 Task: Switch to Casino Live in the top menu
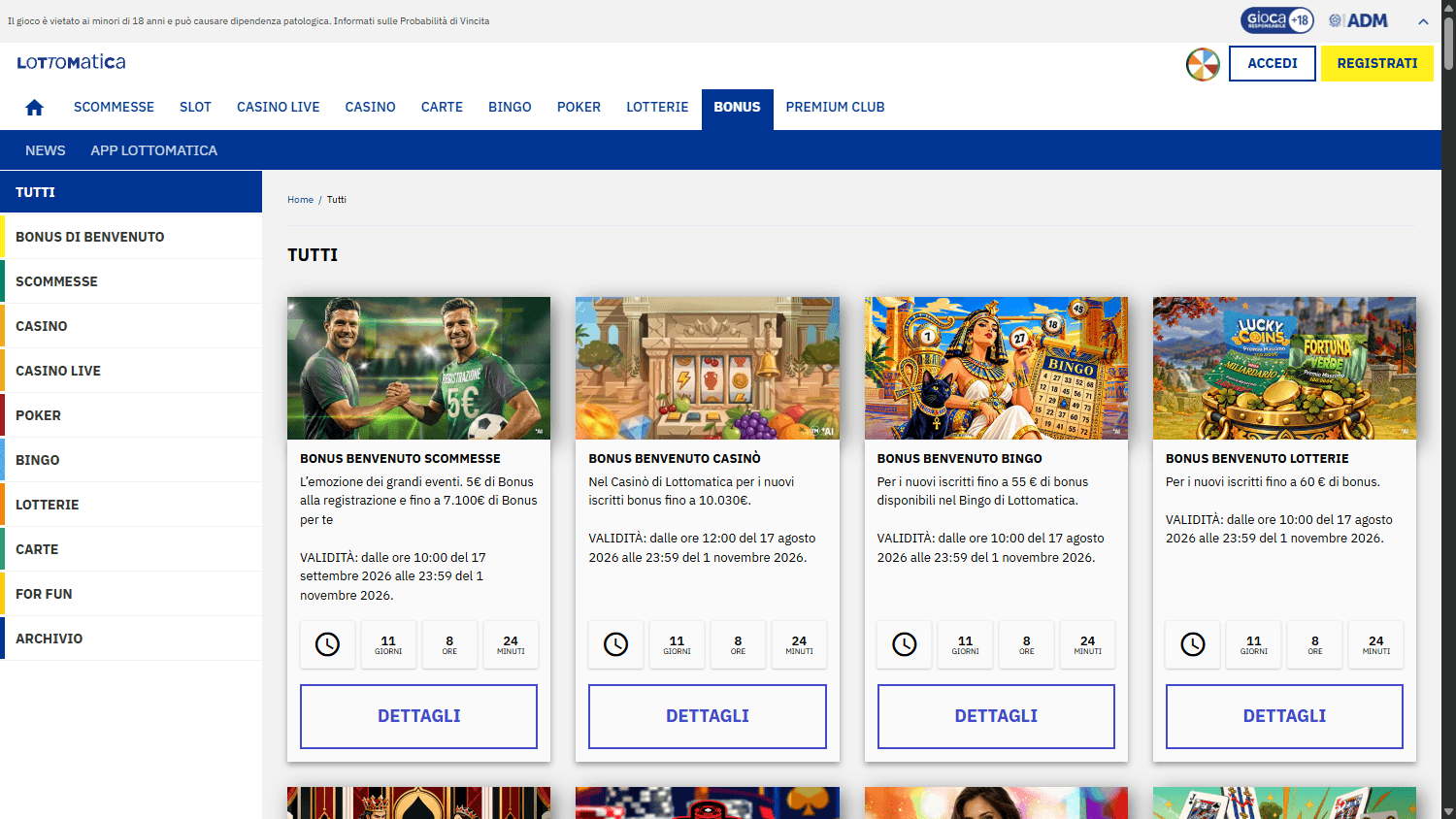point(279,108)
